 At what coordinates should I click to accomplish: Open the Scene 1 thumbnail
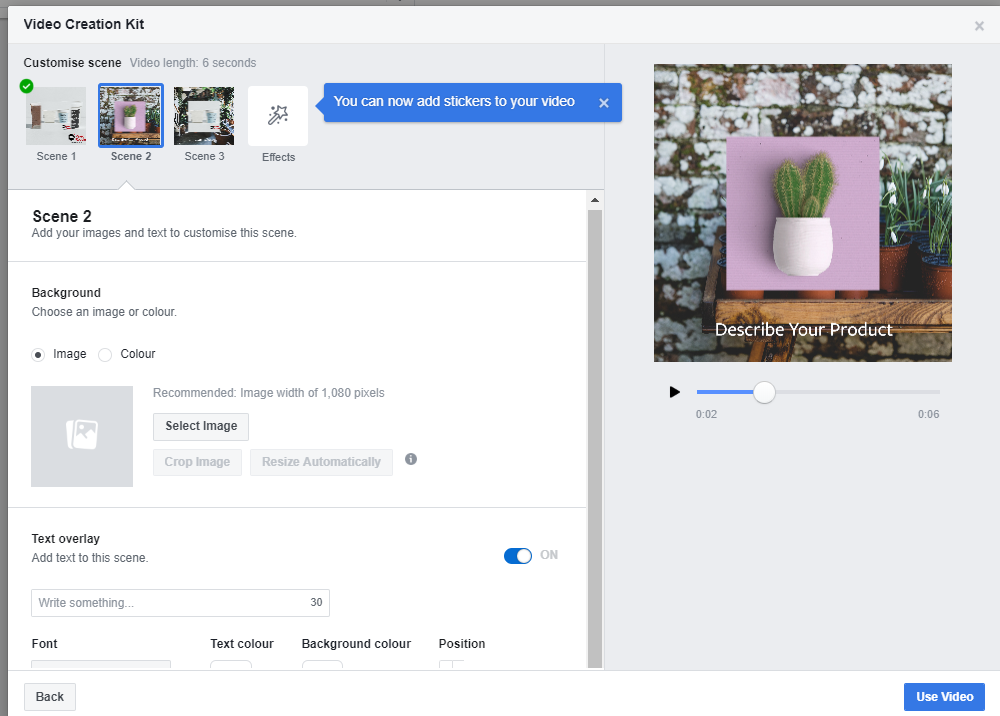point(56,117)
